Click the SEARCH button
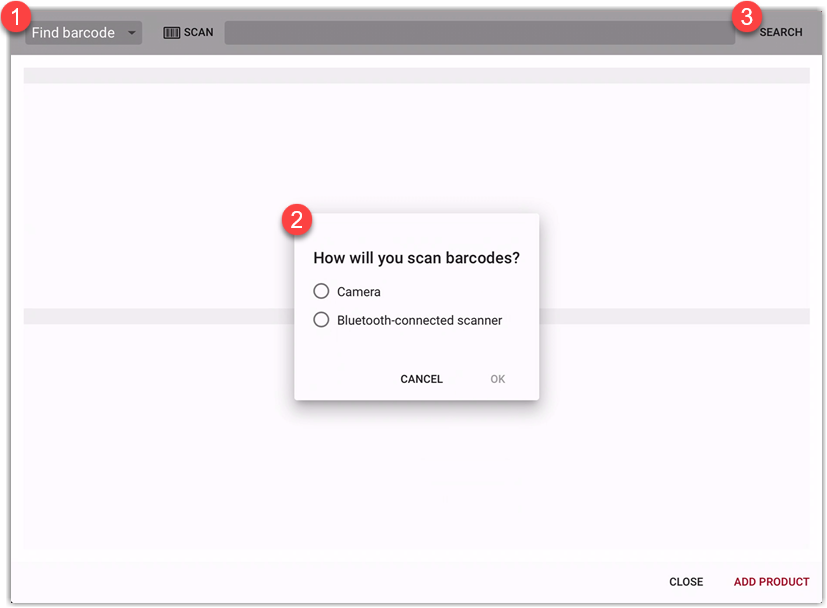The width and height of the screenshot is (827, 608). tap(781, 32)
